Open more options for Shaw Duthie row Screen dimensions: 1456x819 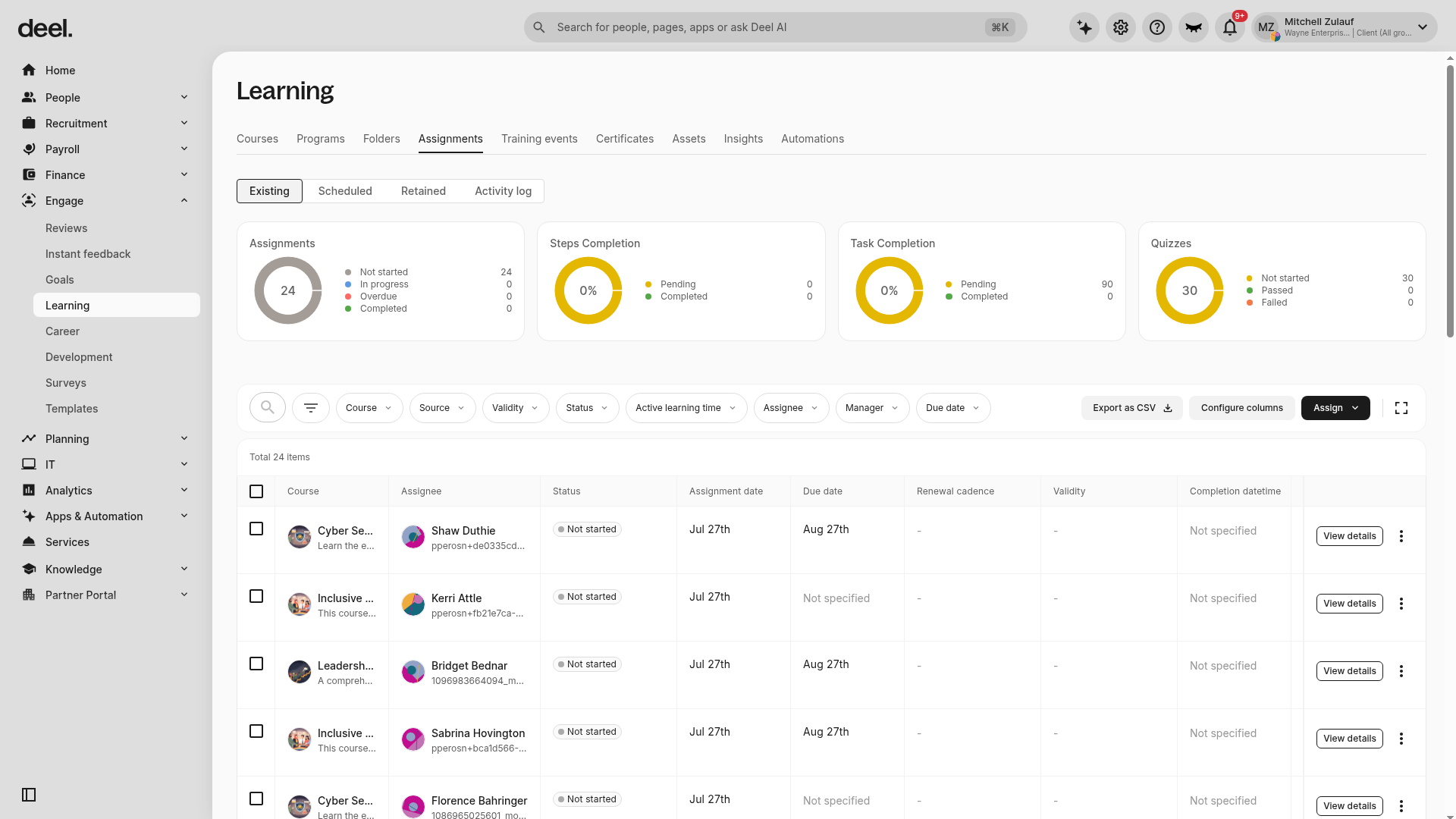[x=1401, y=536]
